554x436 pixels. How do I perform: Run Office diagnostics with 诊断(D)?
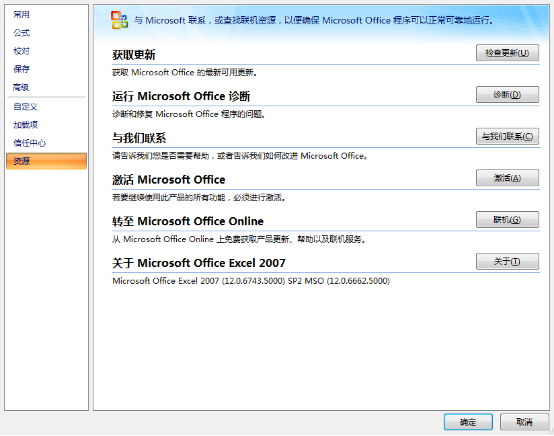click(x=507, y=94)
